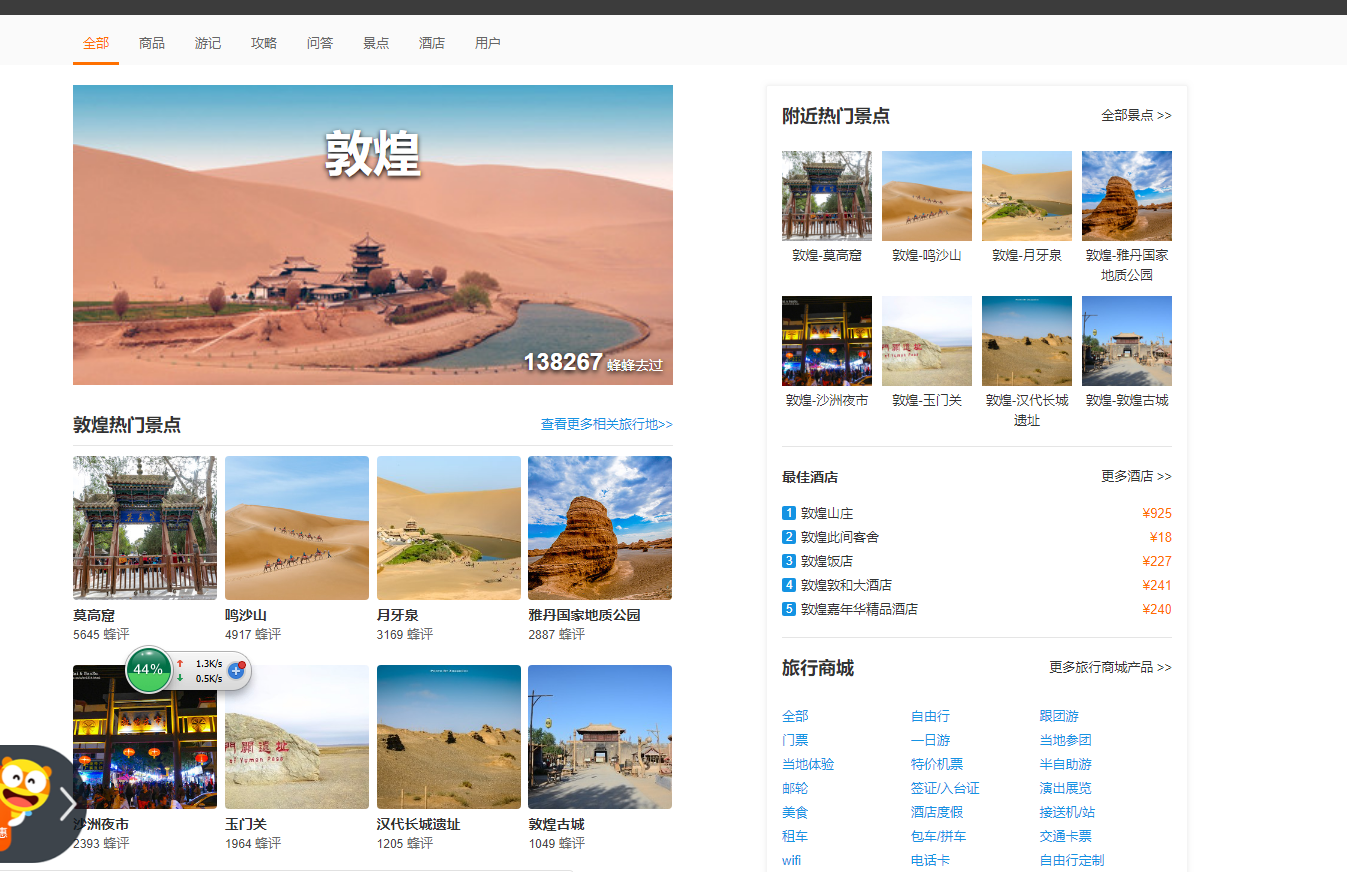The image size is (1347, 872).
Task: Open the 雅丹国家地质公园 photo under 敦煌热门景点
Action: 600,528
